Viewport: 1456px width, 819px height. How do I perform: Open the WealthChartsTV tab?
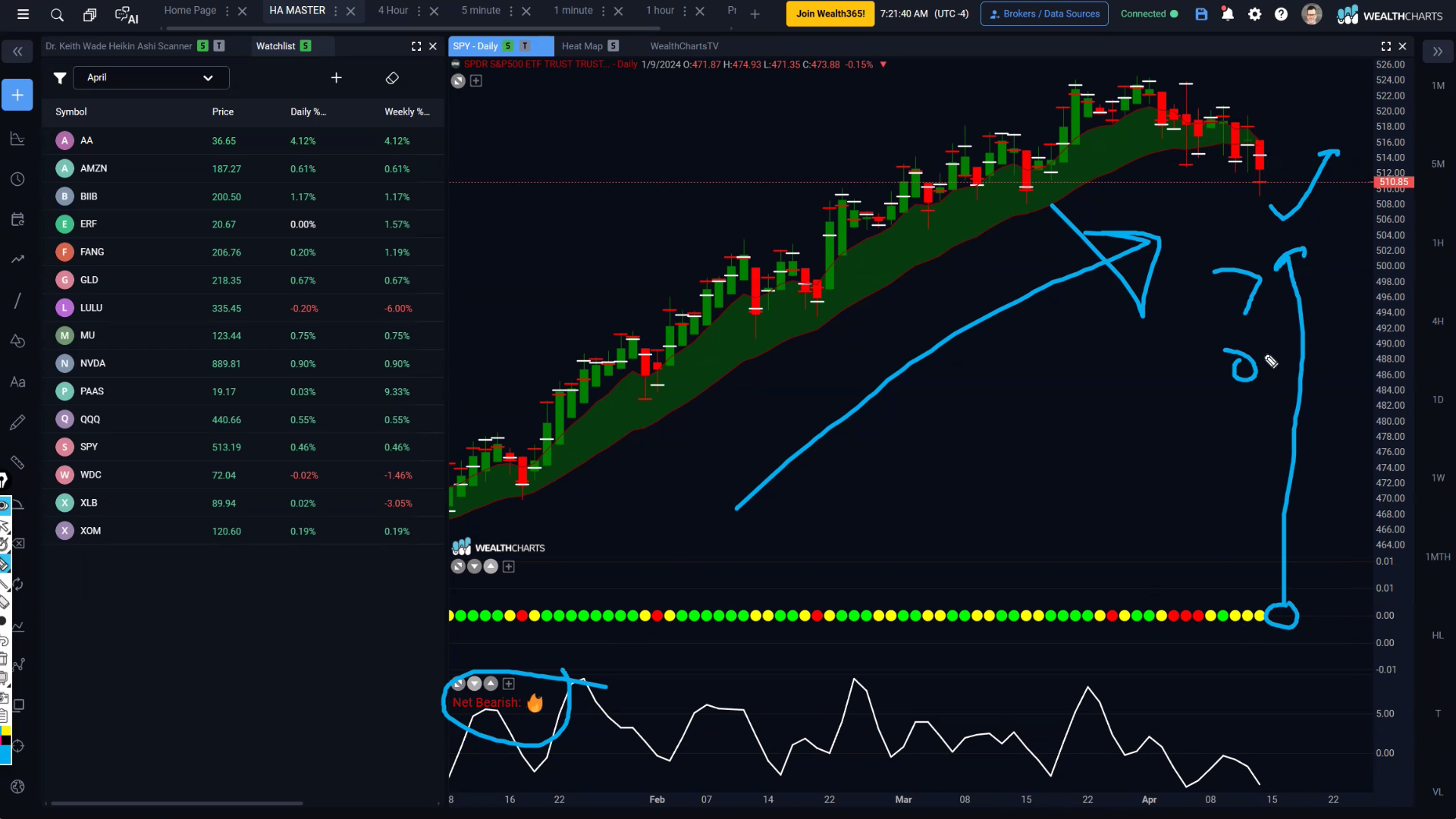coord(684,46)
